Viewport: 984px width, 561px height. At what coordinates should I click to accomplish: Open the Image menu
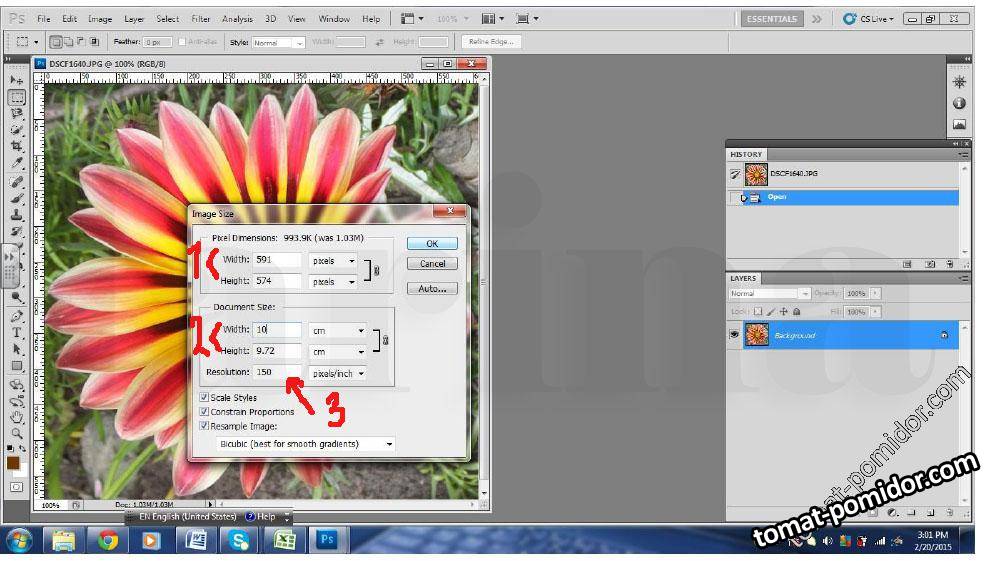point(100,19)
